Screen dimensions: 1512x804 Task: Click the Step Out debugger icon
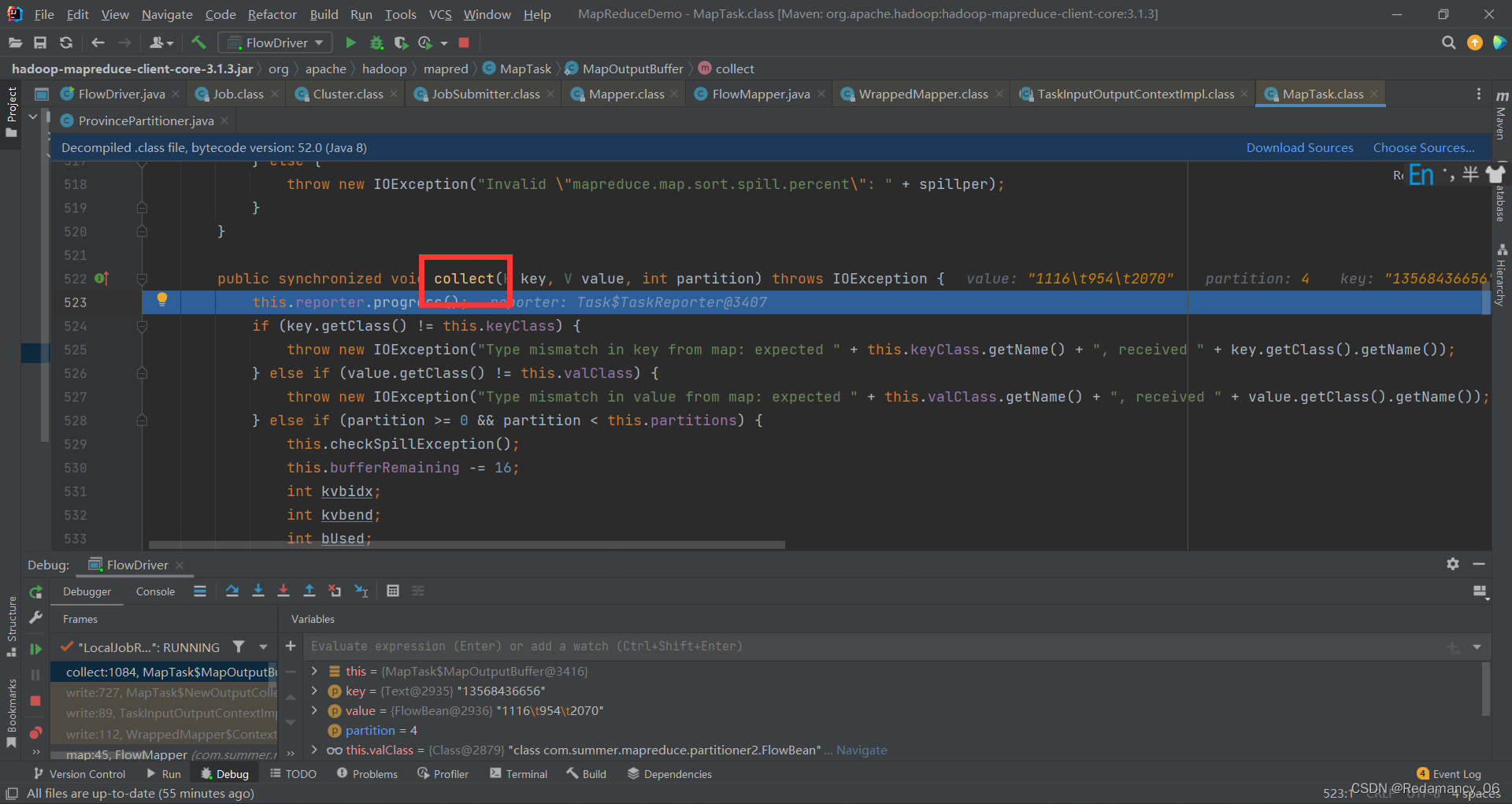[309, 591]
